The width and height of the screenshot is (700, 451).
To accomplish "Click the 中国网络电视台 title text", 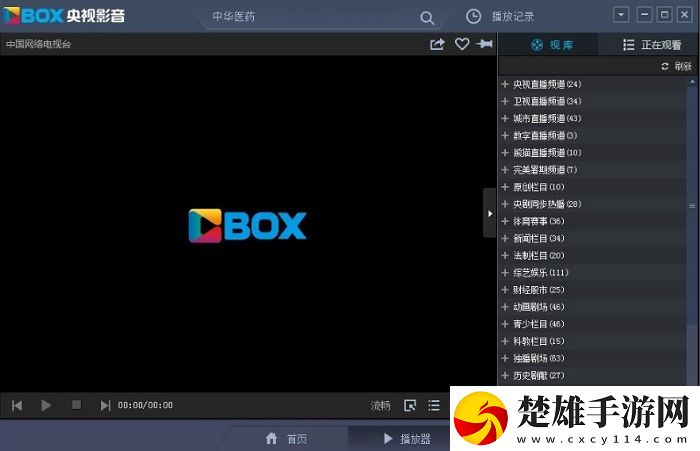I will pyautogui.click(x=38, y=44).
